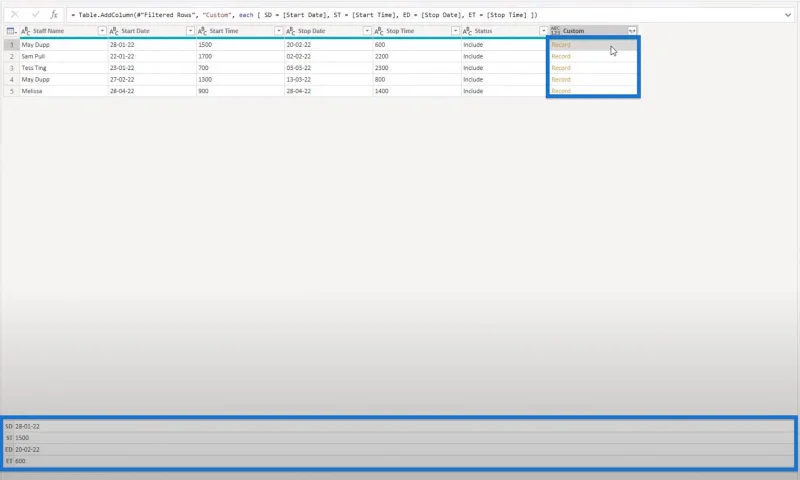
Task: Click stop date cell 13-03-22
Action: tap(328, 80)
